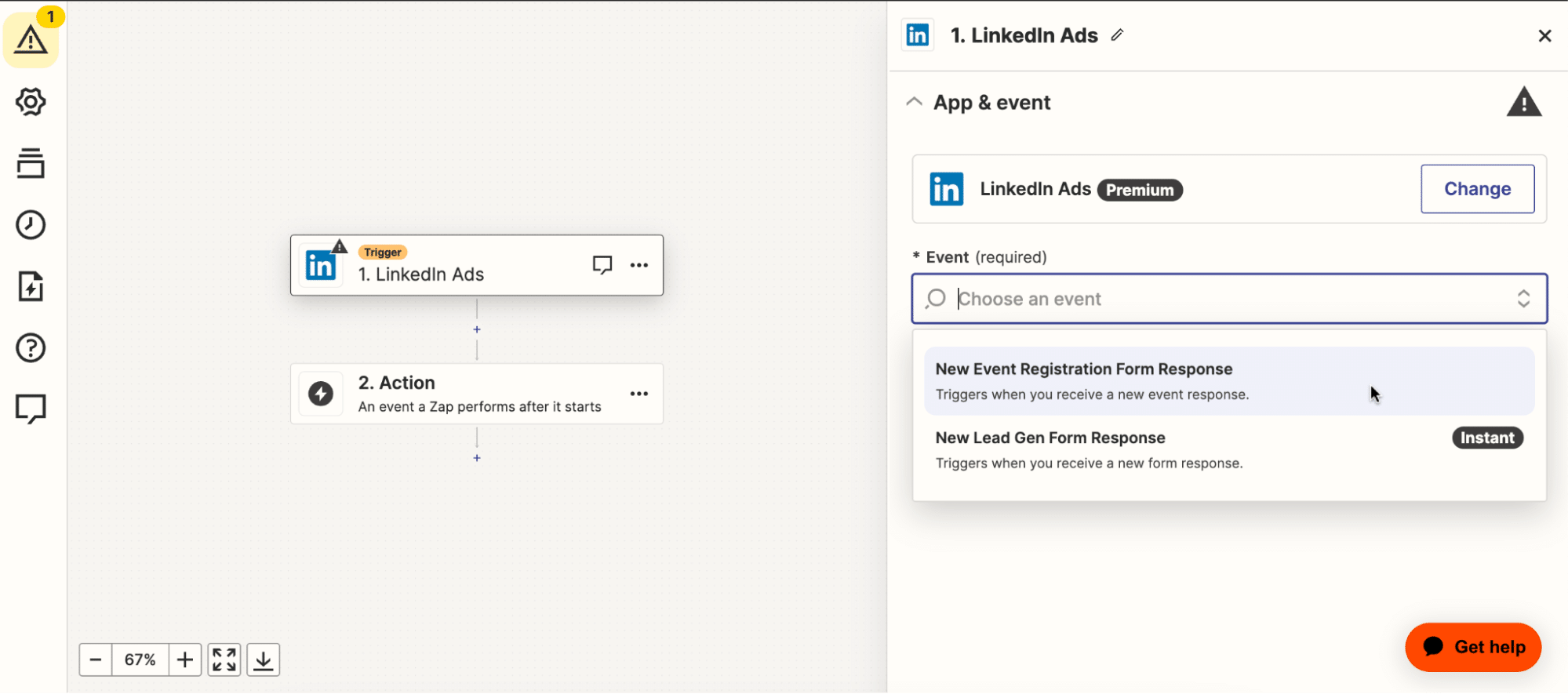Click the Premium badge
The image size is (1568, 694).
click(1140, 190)
